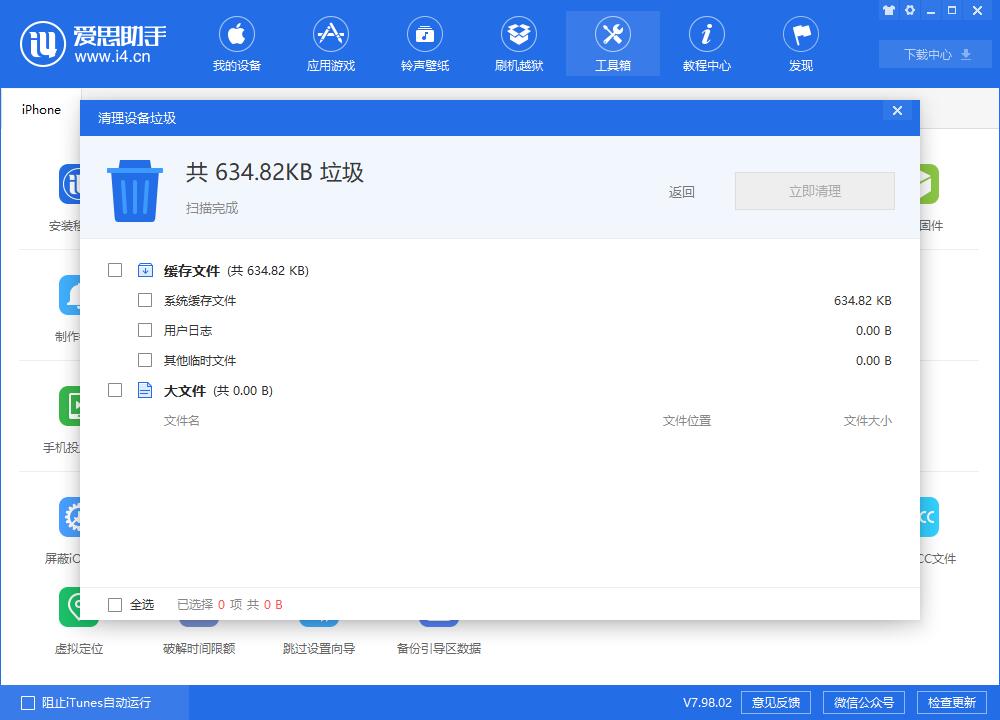Open the 我的设备 section
Image resolution: width=1000 pixels, height=720 pixels.
point(237,43)
